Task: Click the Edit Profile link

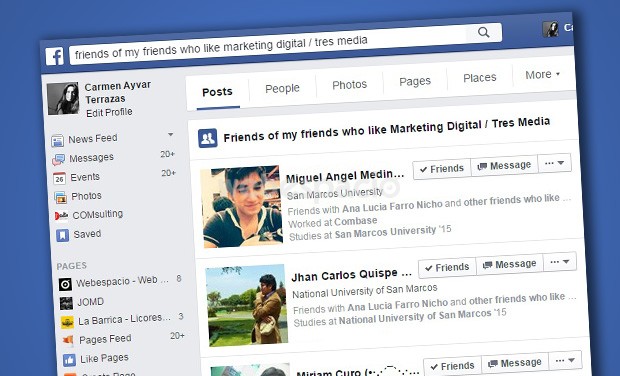Action: point(109,113)
